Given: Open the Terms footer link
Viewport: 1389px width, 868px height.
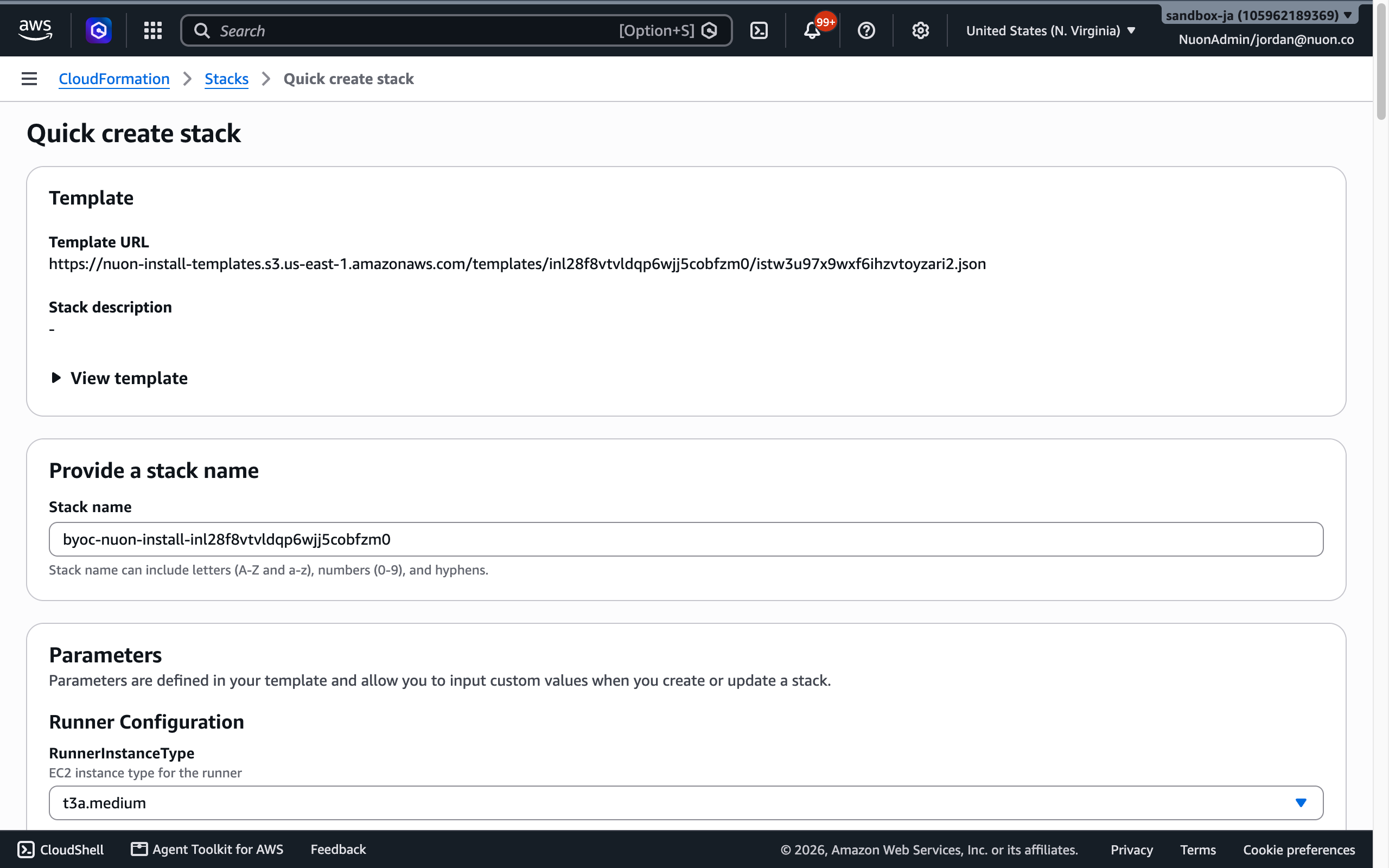Looking at the screenshot, I should [x=1198, y=850].
